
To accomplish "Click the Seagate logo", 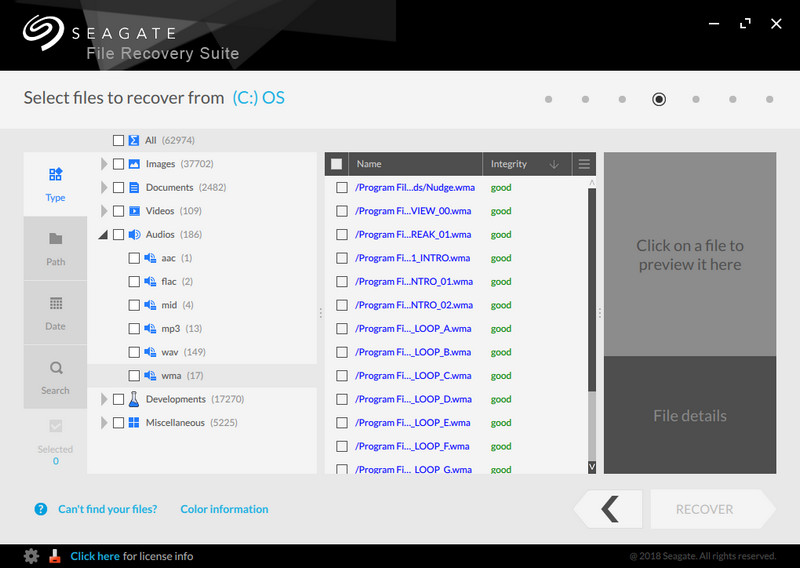I will 43,32.
